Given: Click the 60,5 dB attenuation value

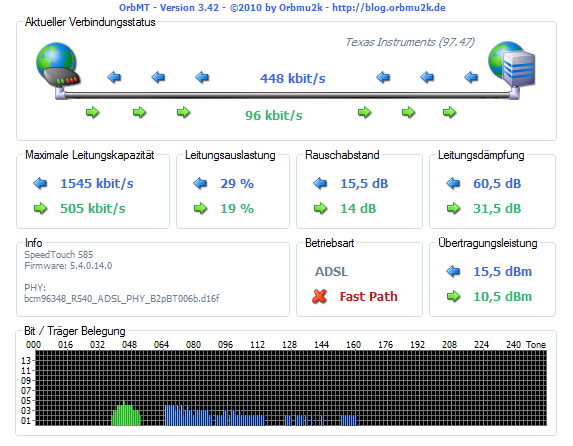Looking at the screenshot, I should (x=497, y=184).
